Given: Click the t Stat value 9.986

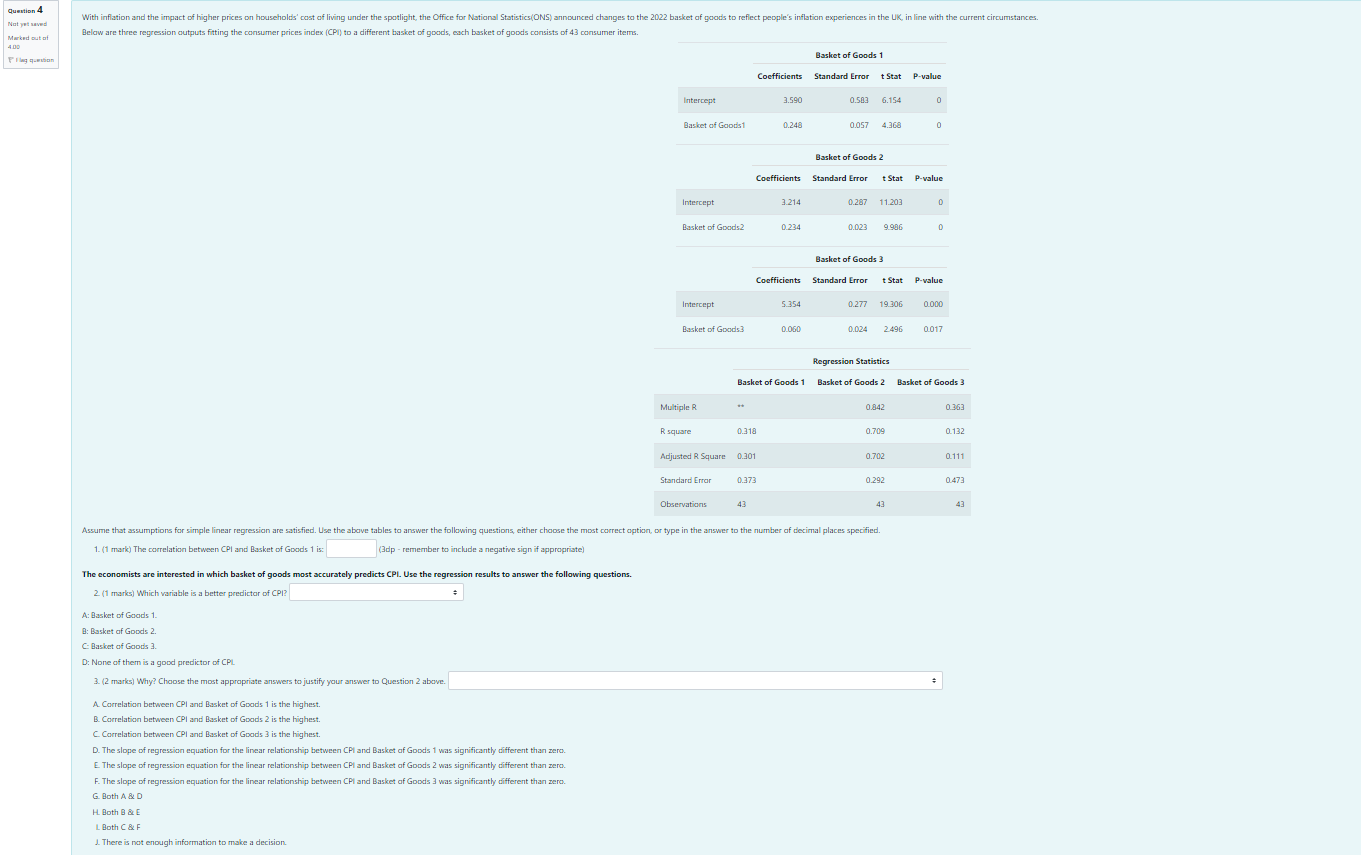Looking at the screenshot, I should coord(893,227).
